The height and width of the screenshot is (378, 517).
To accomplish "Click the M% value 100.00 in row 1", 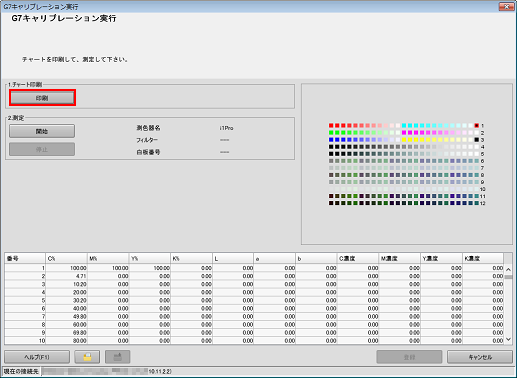I will click(x=108, y=268).
